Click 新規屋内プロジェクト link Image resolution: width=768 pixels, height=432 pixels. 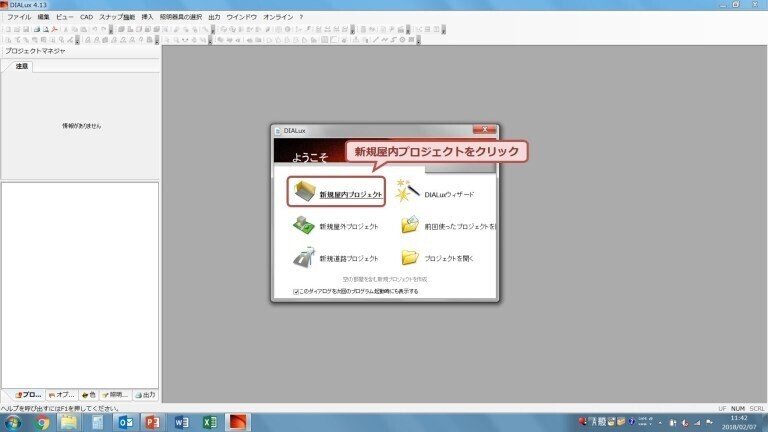coord(351,194)
